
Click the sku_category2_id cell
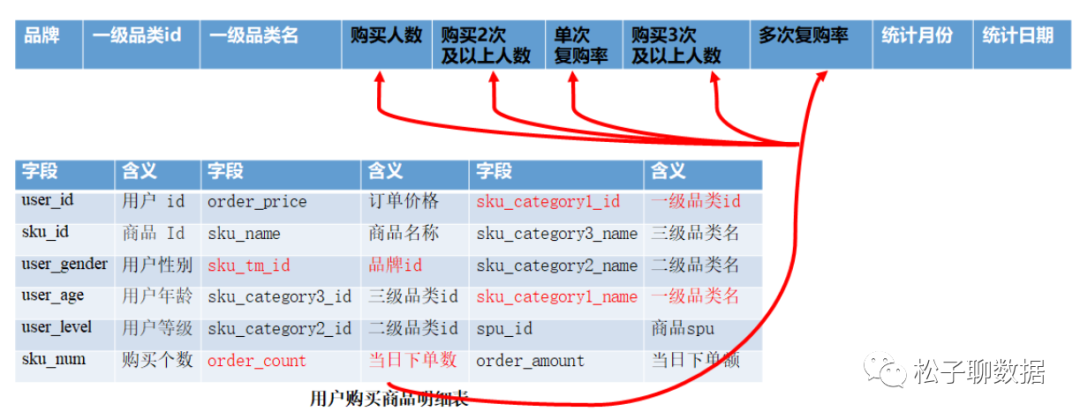point(281,334)
